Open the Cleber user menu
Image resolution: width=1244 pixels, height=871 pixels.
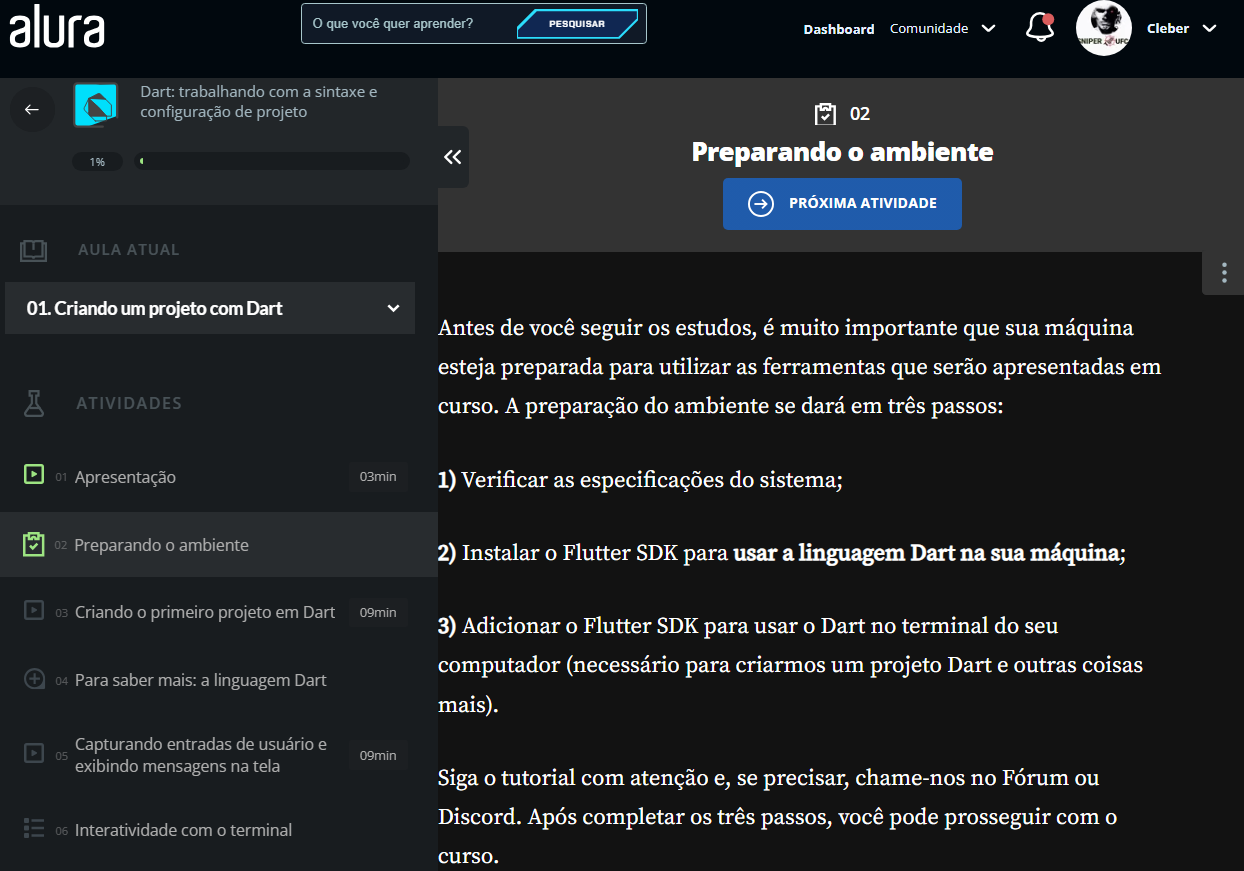pyautogui.click(x=1181, y=28)
